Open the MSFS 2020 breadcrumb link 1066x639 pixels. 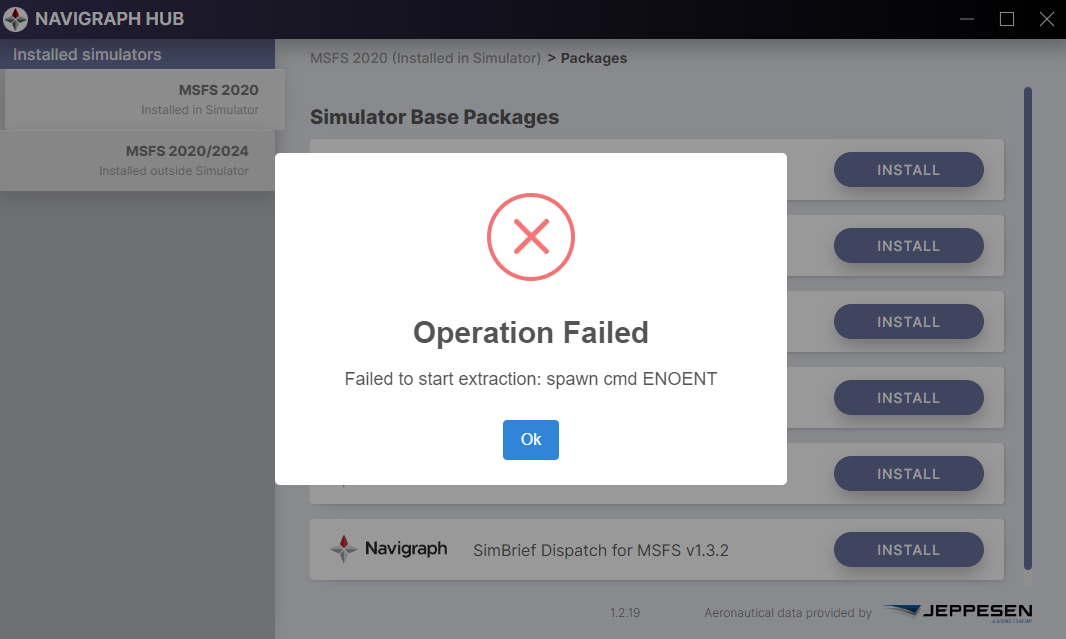coord(425,58)
